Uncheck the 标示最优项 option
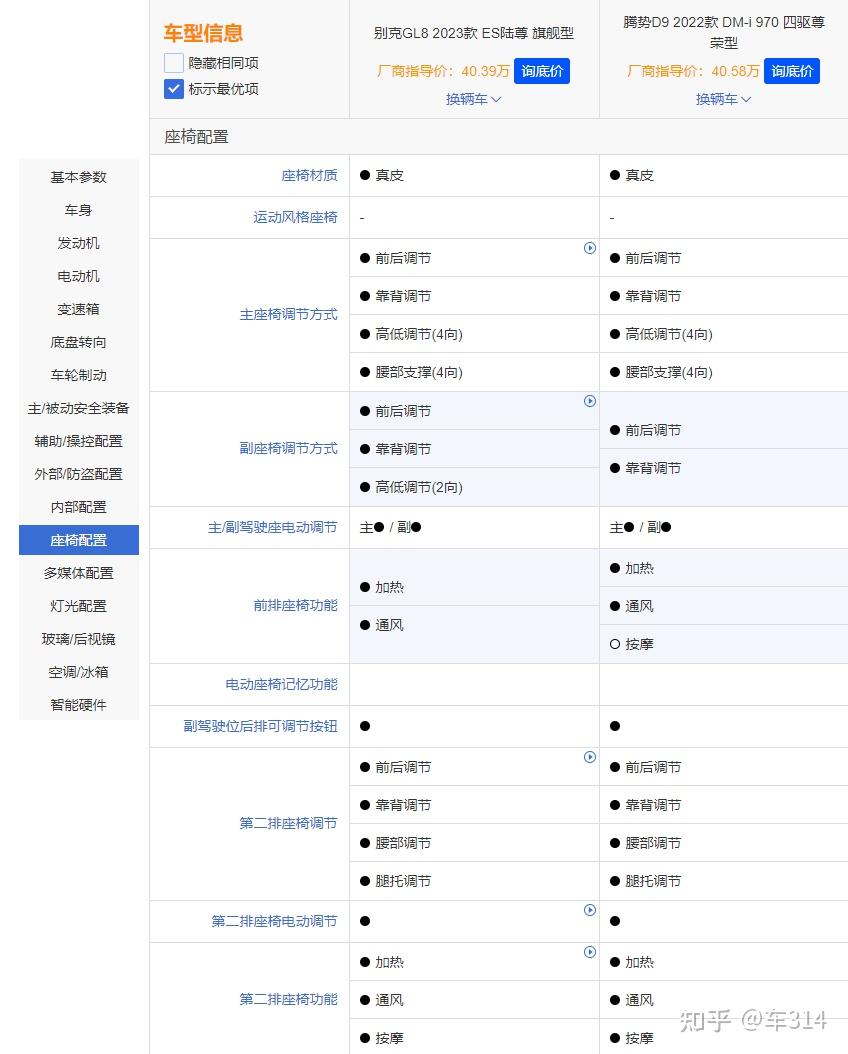Screen dimensions: 848x1054 [173, 88]
